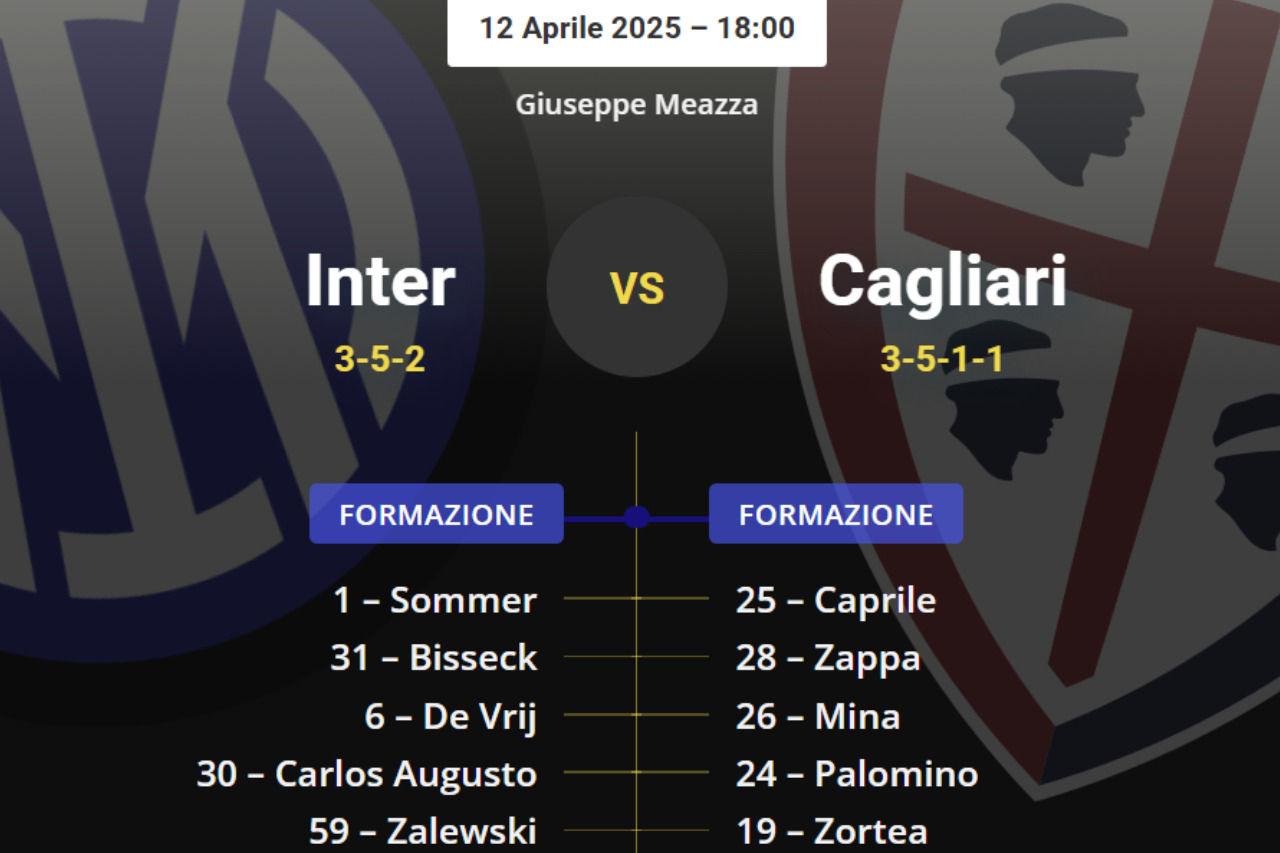Image resolution: width=1280 pixels, height=853 pixels.
Task: Click the Cagliari FORMAZIONE button
Action: tap(836, 514)
